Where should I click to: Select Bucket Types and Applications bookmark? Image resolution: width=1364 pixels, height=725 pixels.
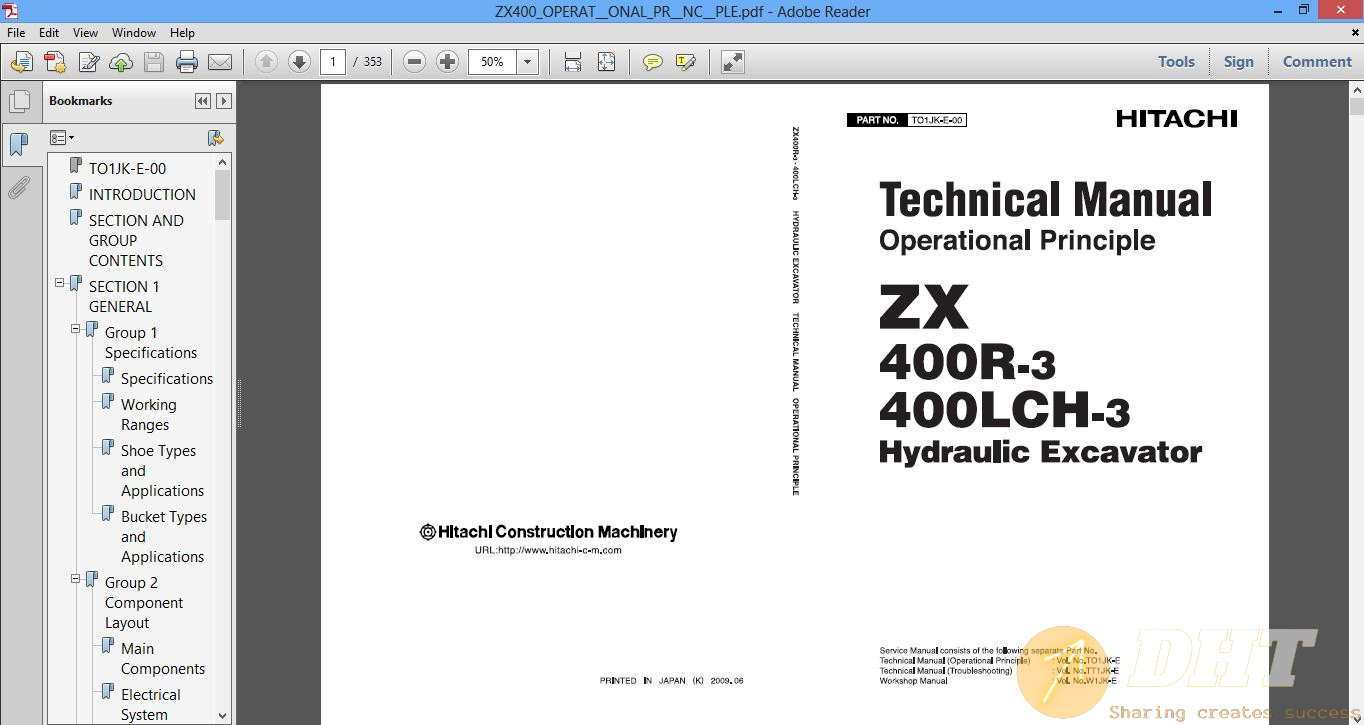164,536
